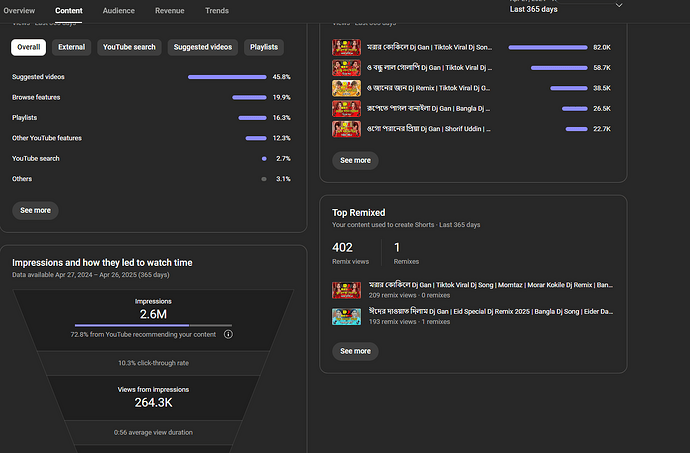Select the Overall traffic source chip

[x=29, y=47]
